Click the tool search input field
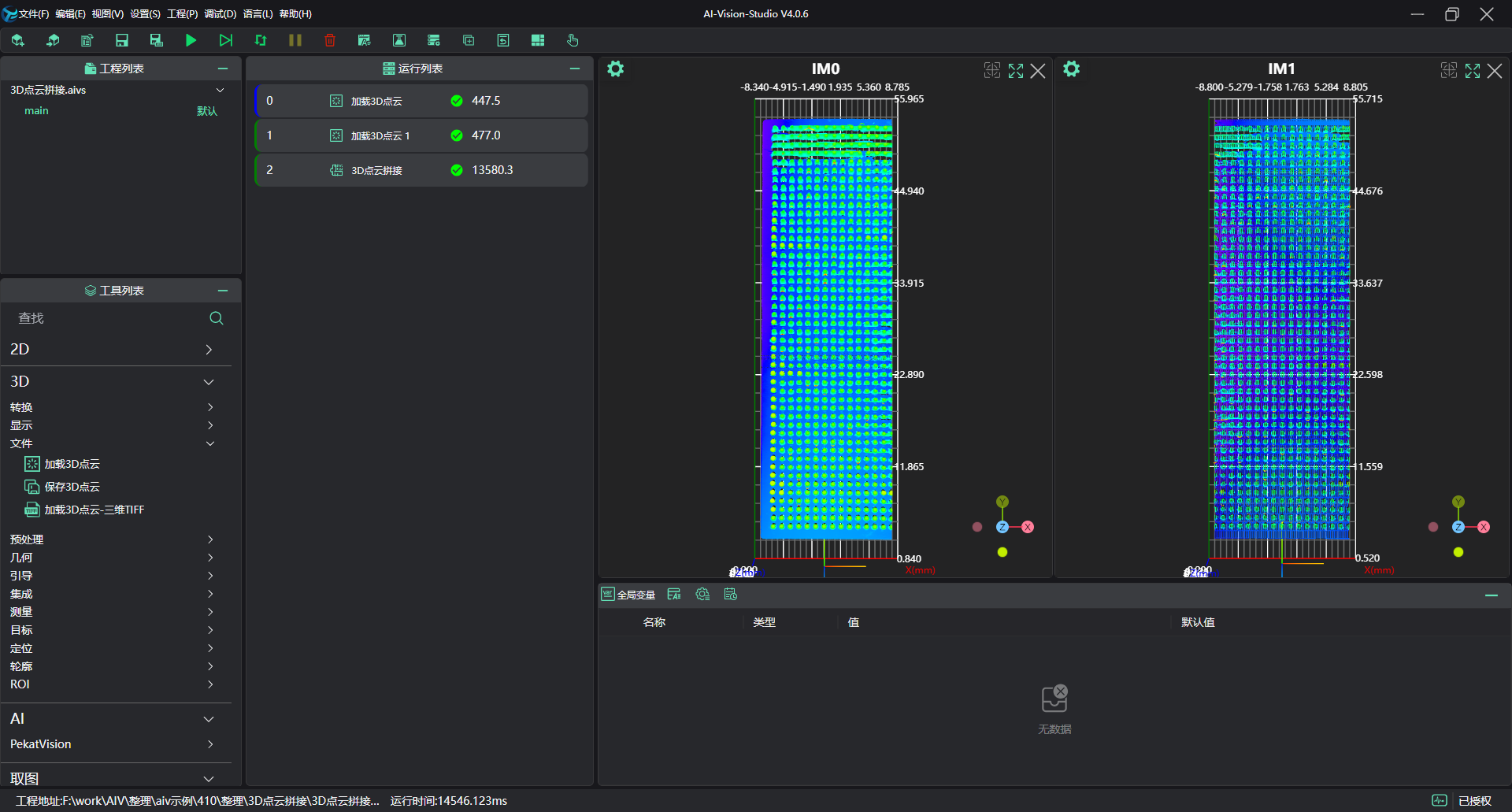The width and height of the screenshot is (1512, 812). point(110,318)
